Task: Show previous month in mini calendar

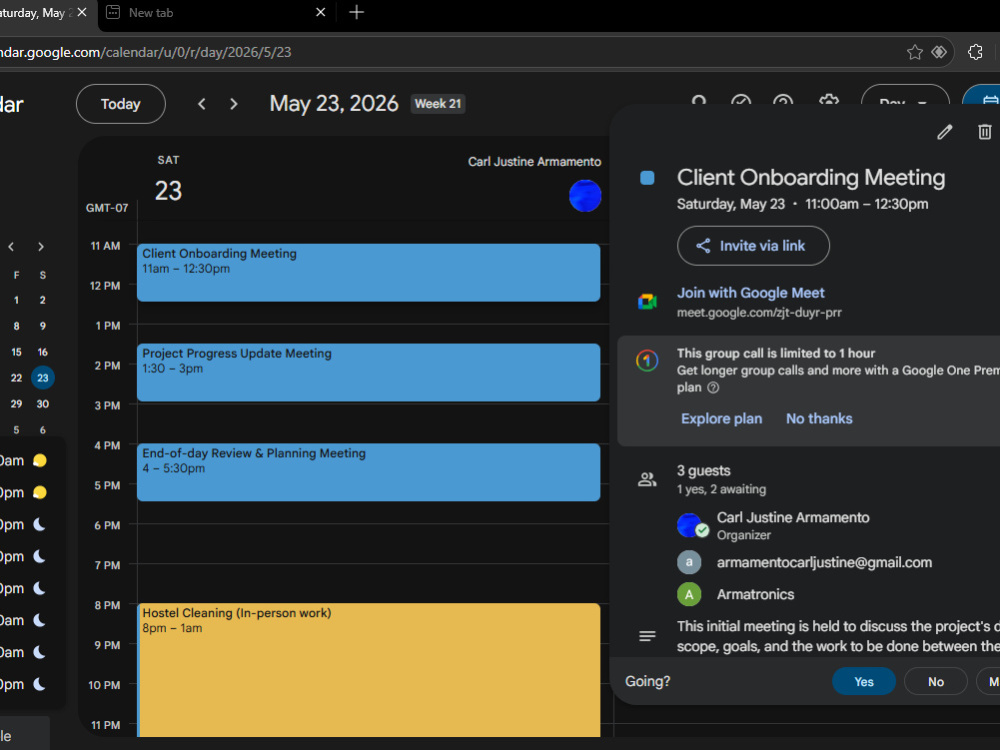Action: [x=11, y=247]
